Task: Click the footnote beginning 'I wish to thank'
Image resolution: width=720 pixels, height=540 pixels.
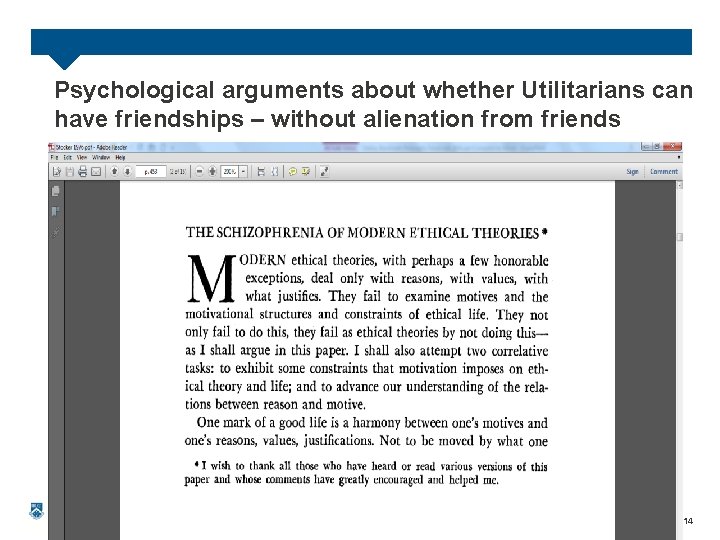Action: 366,473
